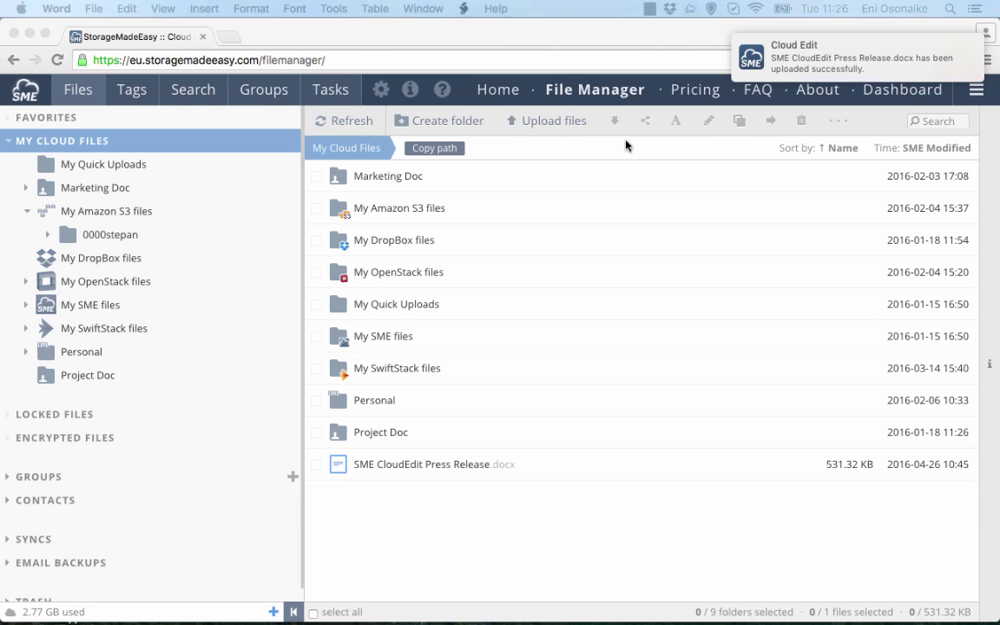Screen dimensions: 1000x625
Task: Tick the checkbox for Marketing Doc row
Action: (x=316, y=177)
